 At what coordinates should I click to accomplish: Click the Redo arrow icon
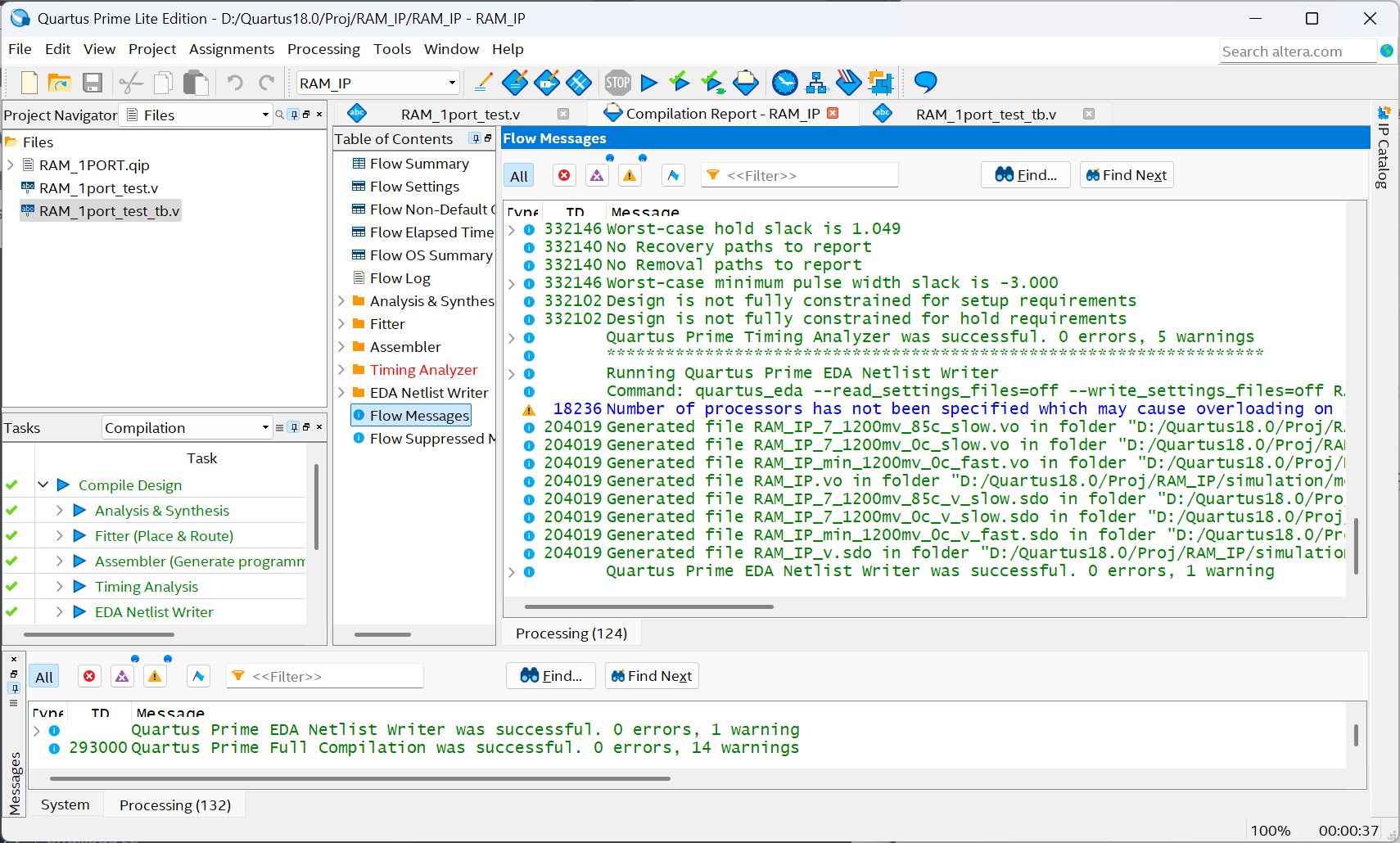coord(267,83)
